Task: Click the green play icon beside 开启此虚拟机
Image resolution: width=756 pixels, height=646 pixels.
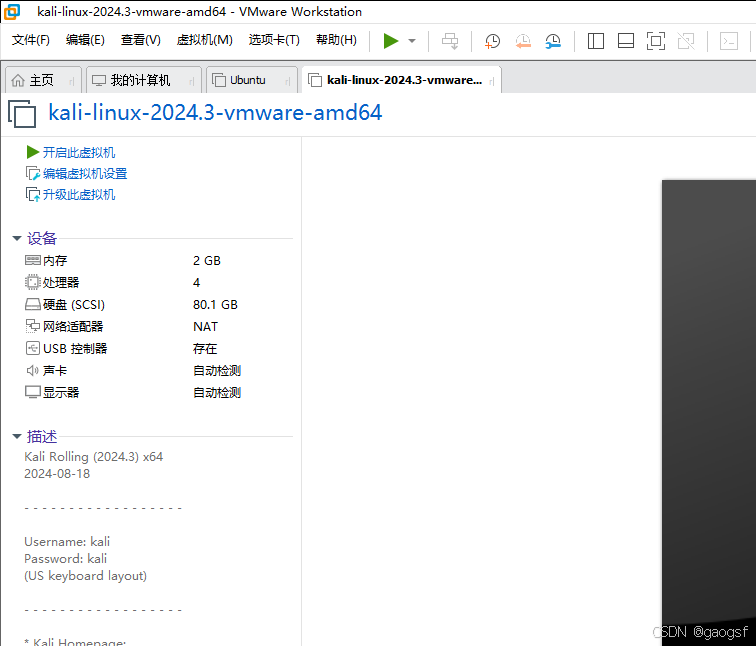Action: [x=32, y=152]
